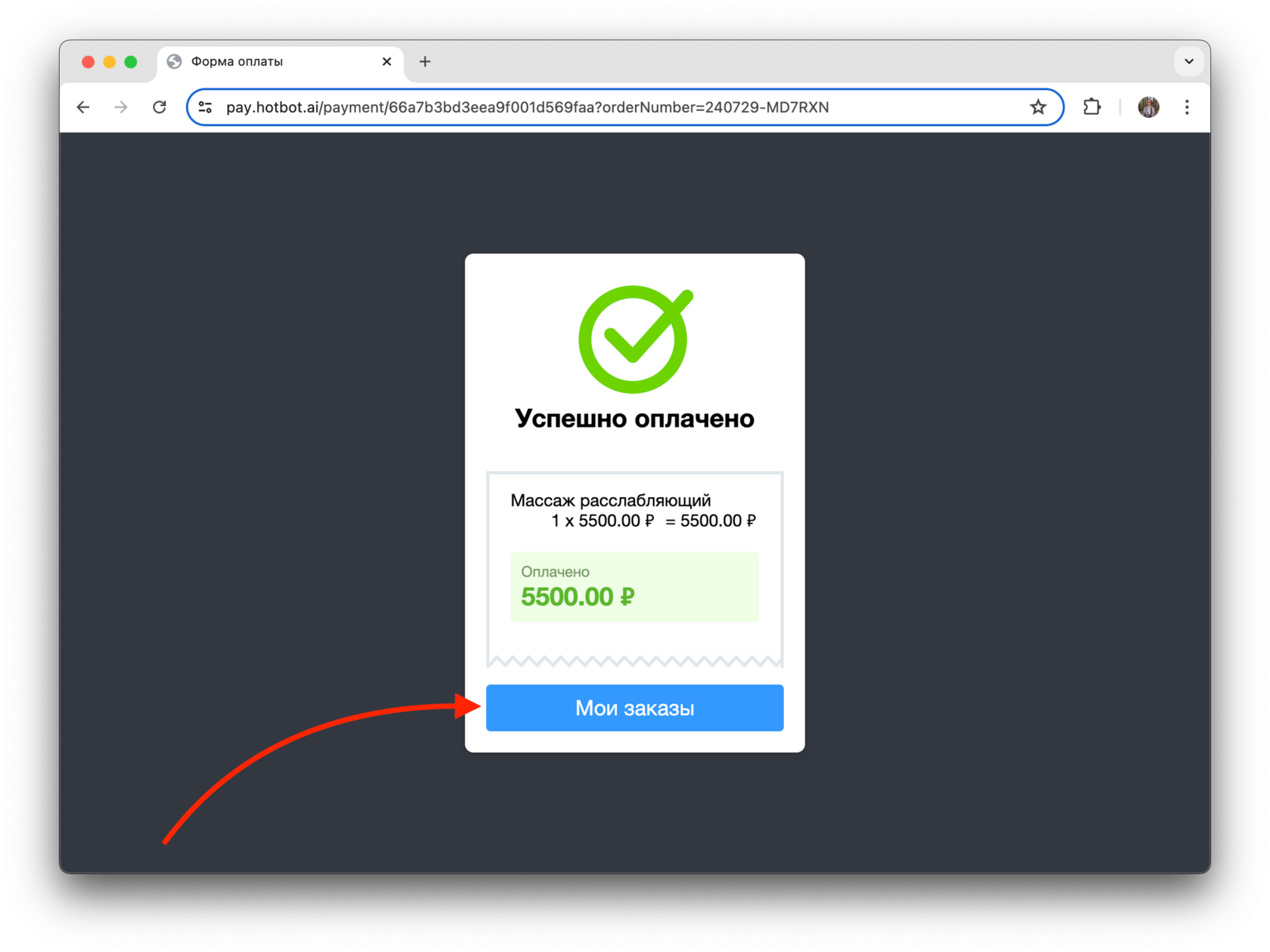Reload the payment page

tap(160, 107)
